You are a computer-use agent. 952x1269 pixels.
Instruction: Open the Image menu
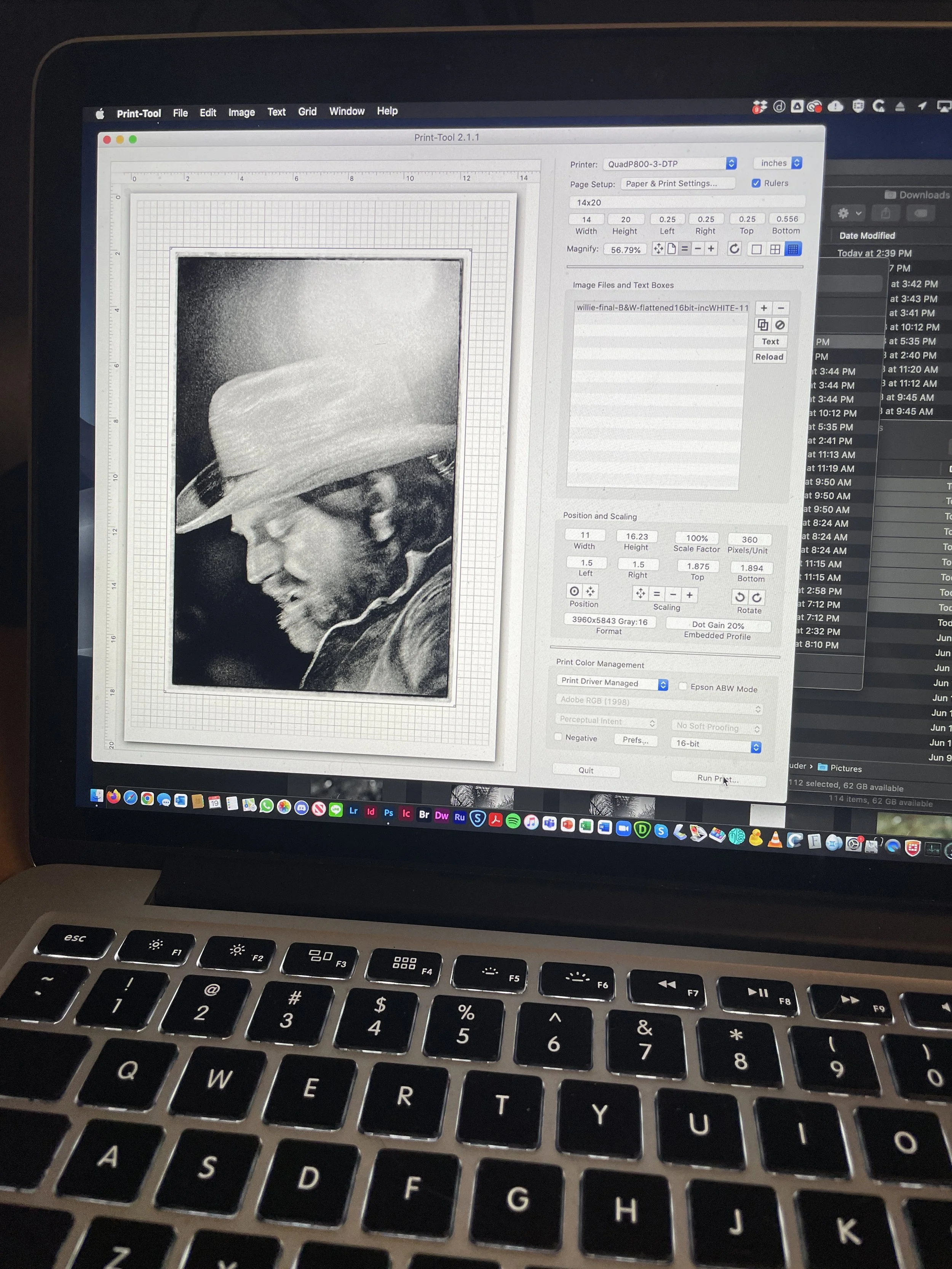(x=241, y=112)
